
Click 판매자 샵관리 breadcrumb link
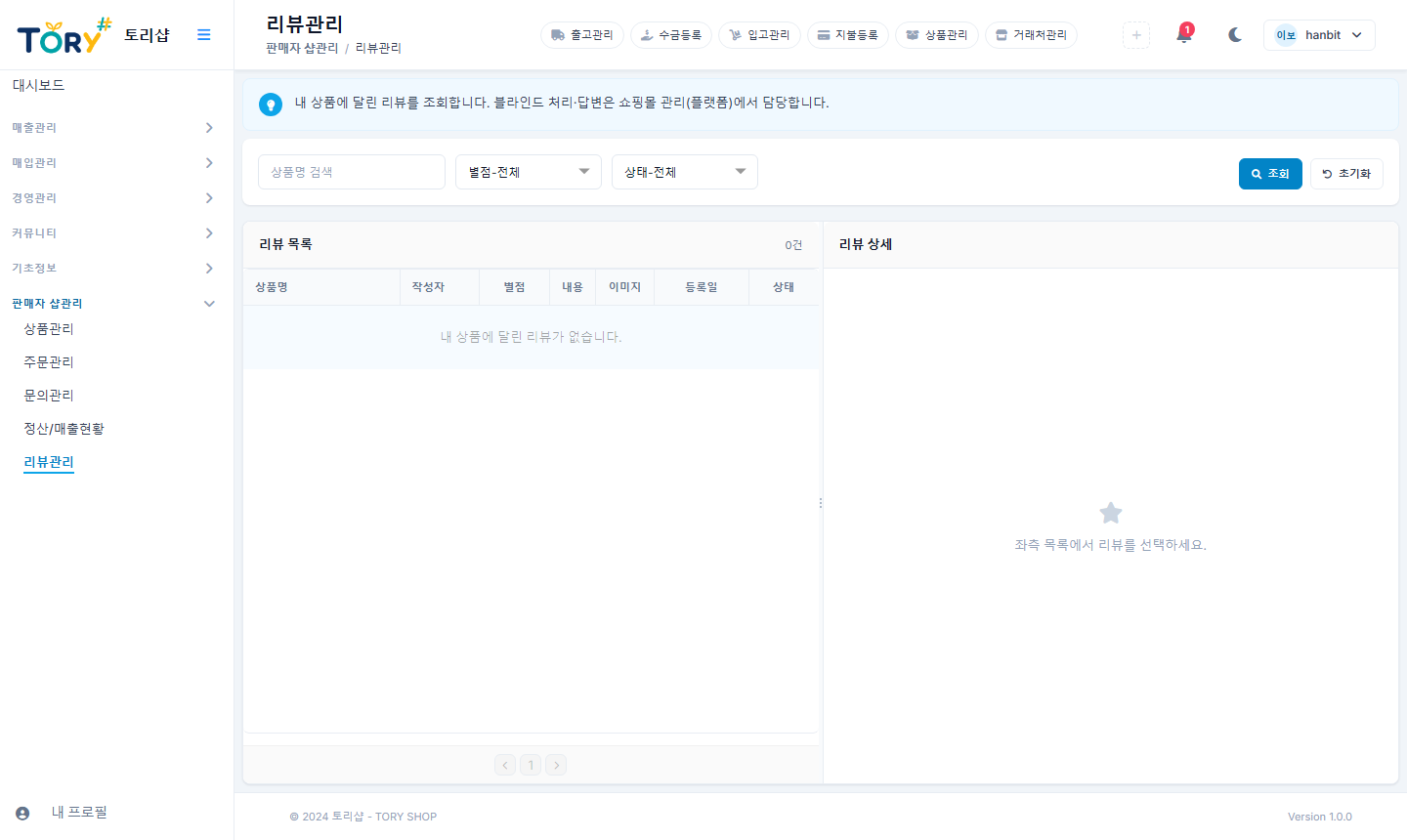coord(302,48)
